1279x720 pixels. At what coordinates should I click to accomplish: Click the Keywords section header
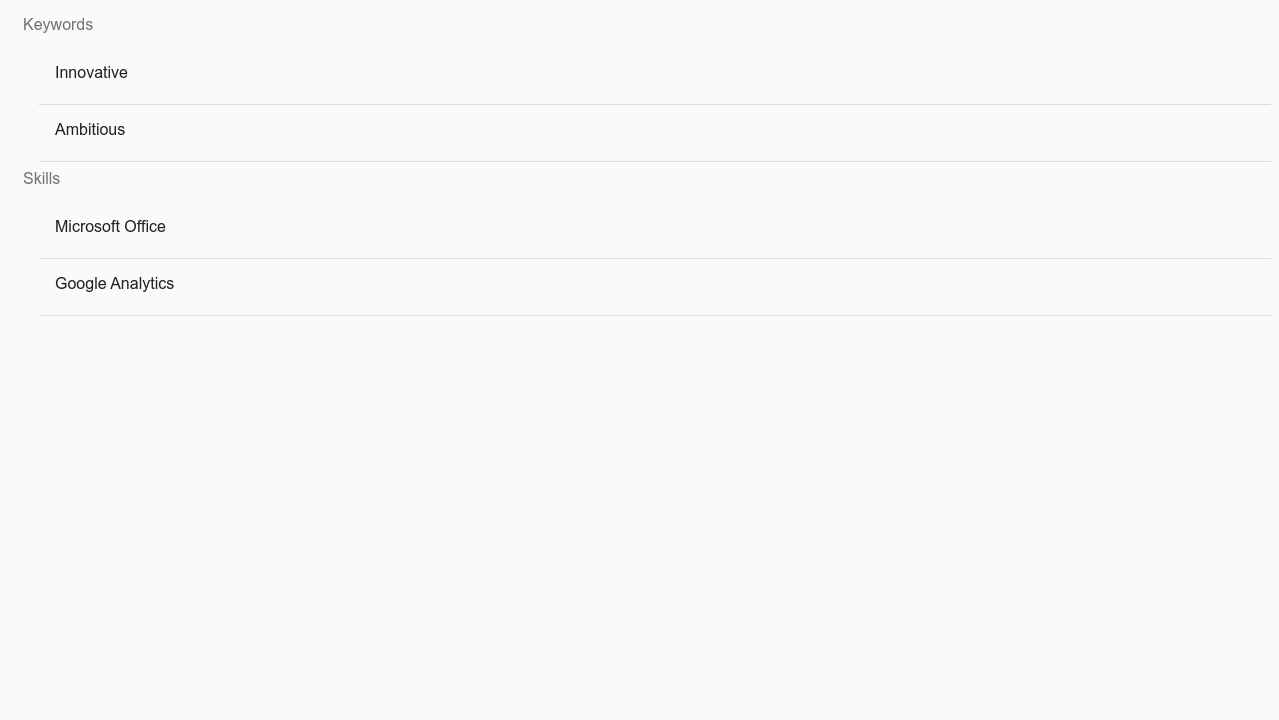click(58, 25)
